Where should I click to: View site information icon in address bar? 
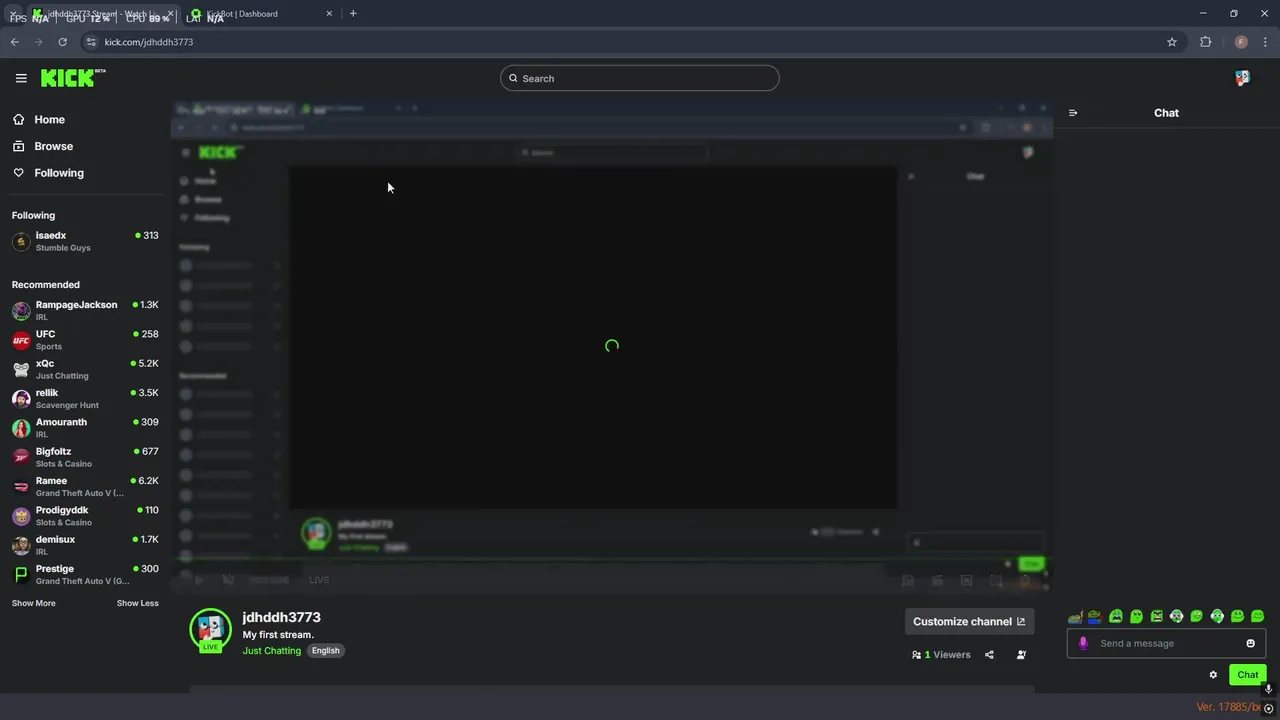point(91,42)
